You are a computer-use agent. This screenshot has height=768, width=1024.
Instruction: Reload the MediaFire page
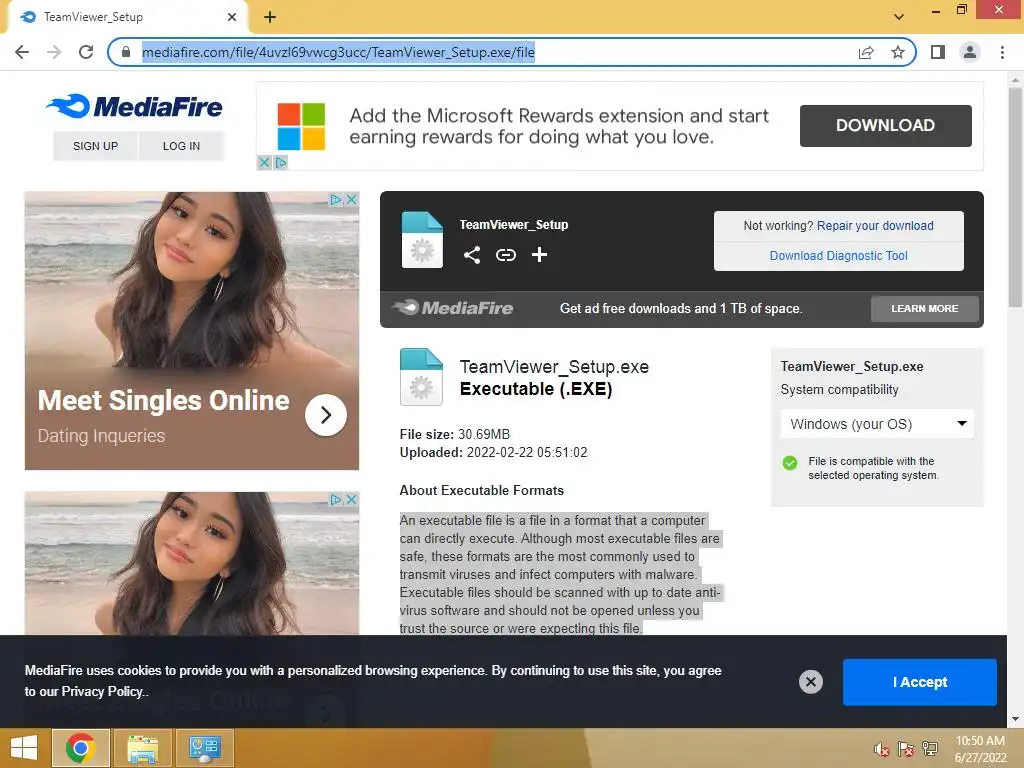click(x=86, y=52)
